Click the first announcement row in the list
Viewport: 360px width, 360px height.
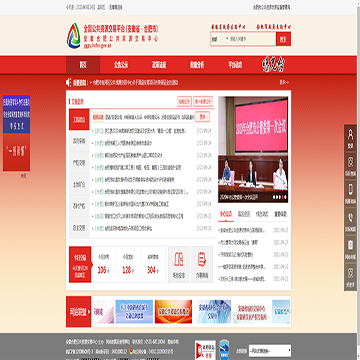coord(152,131)
